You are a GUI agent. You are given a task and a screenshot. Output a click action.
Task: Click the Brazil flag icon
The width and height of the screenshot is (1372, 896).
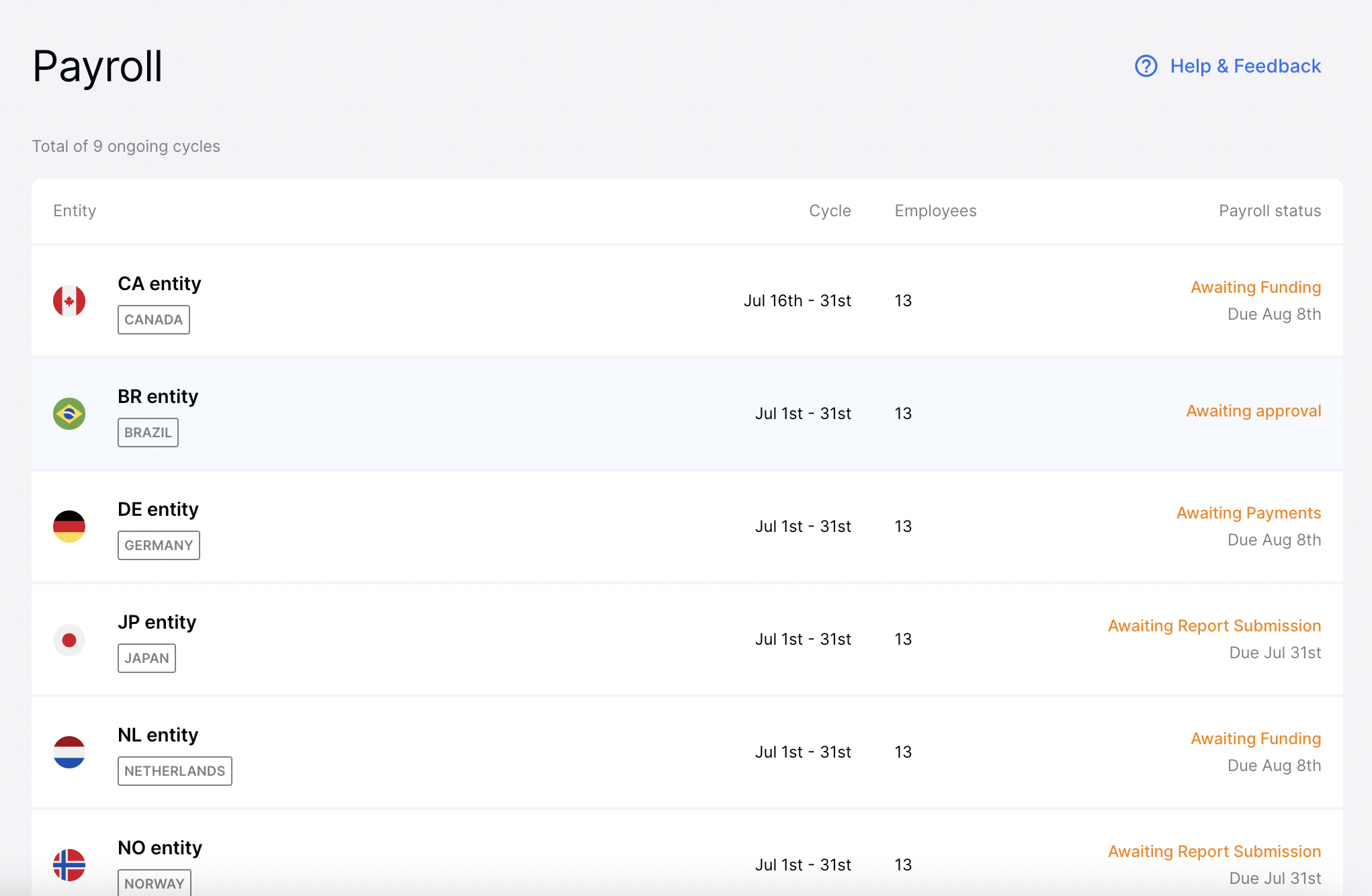(x=70, y=414)
